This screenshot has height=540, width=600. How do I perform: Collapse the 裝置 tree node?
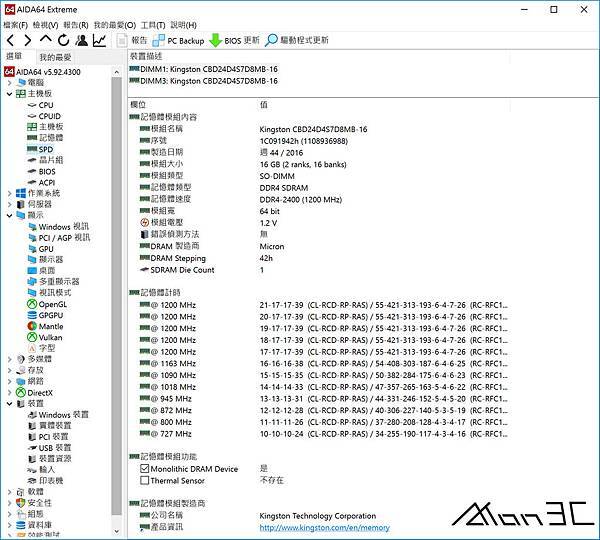(x=10, y=404)
